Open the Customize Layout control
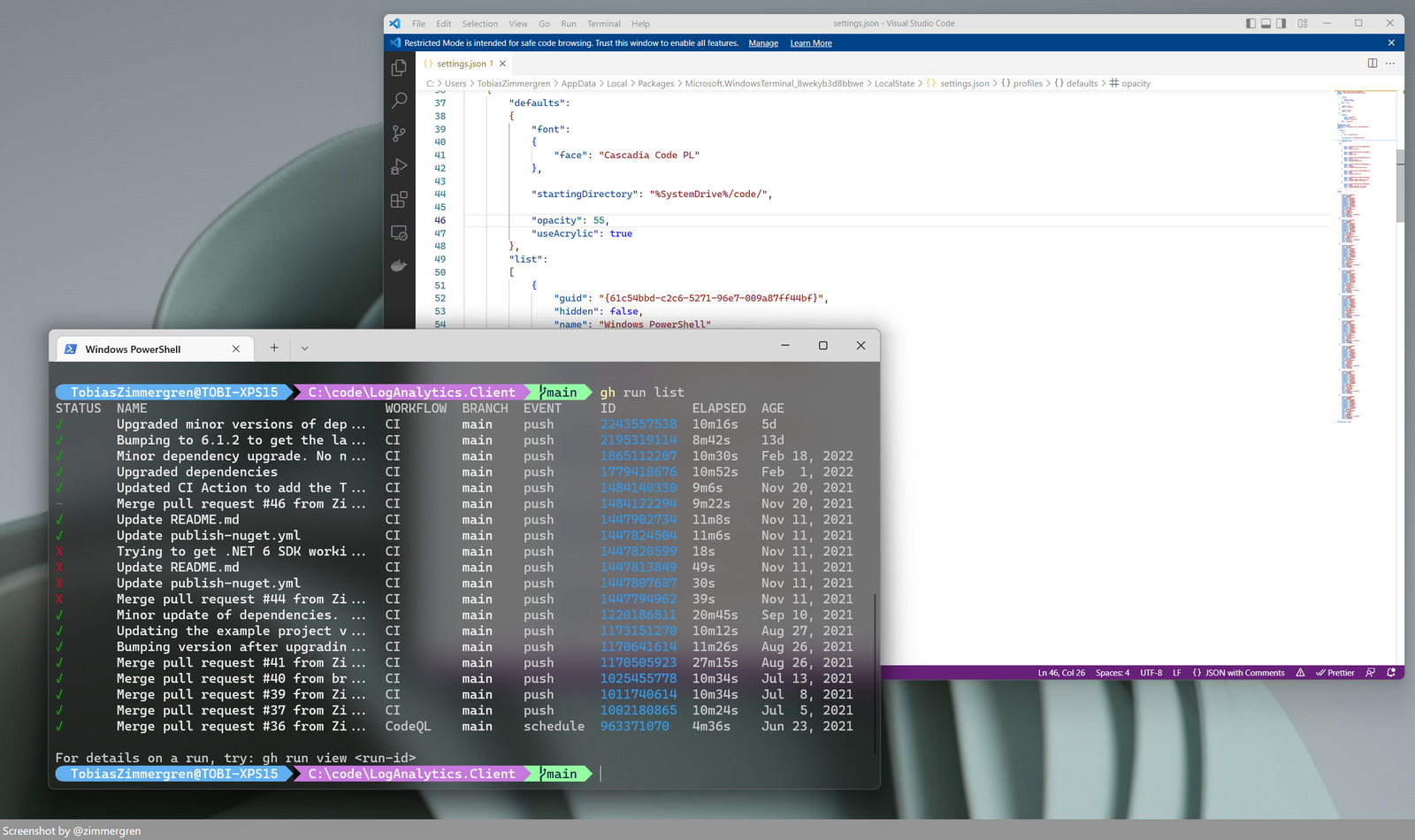1415x840 pixels. (x=1301, y=23)
